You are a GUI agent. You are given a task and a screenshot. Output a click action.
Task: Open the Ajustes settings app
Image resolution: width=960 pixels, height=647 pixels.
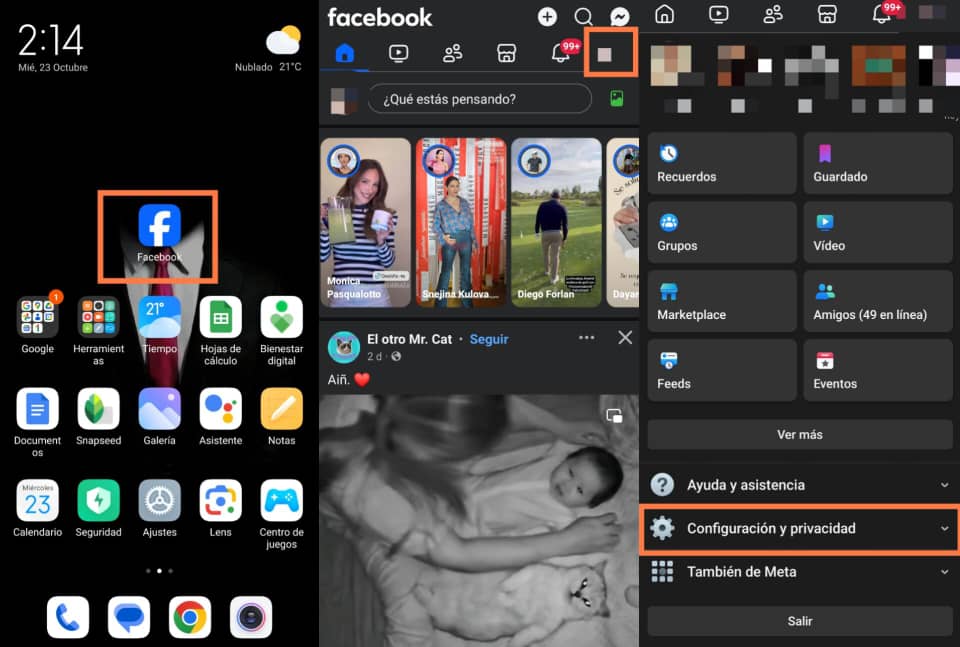pyautogui.click(x=159, y=501)
